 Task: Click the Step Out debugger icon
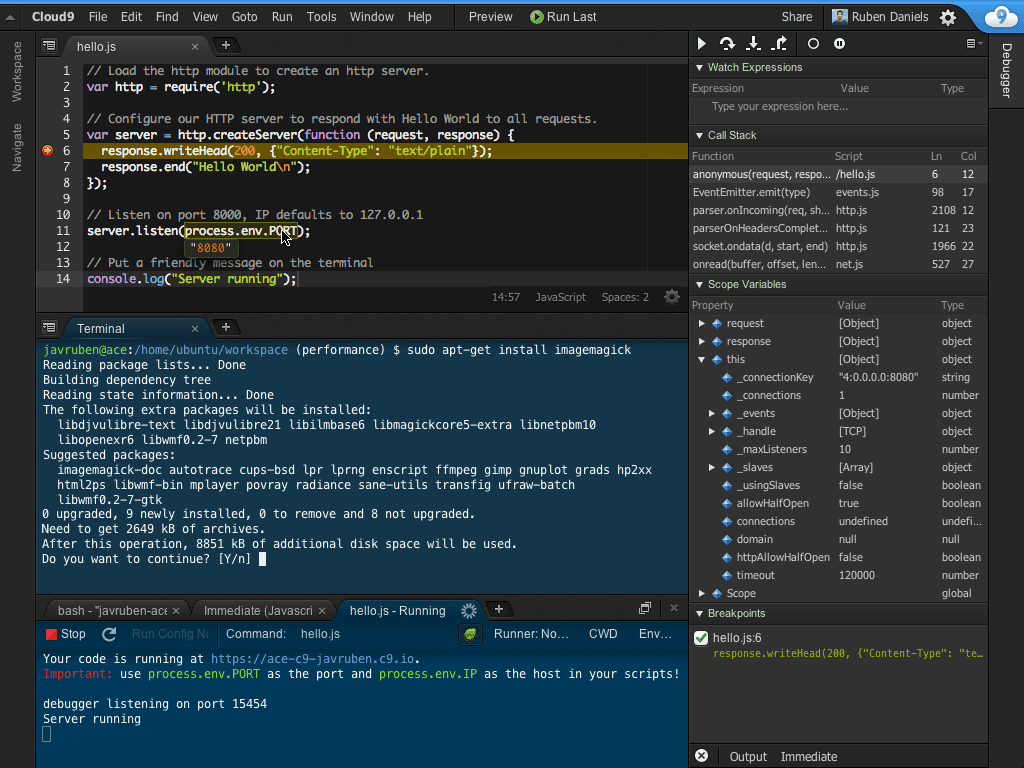pos(781,44)
